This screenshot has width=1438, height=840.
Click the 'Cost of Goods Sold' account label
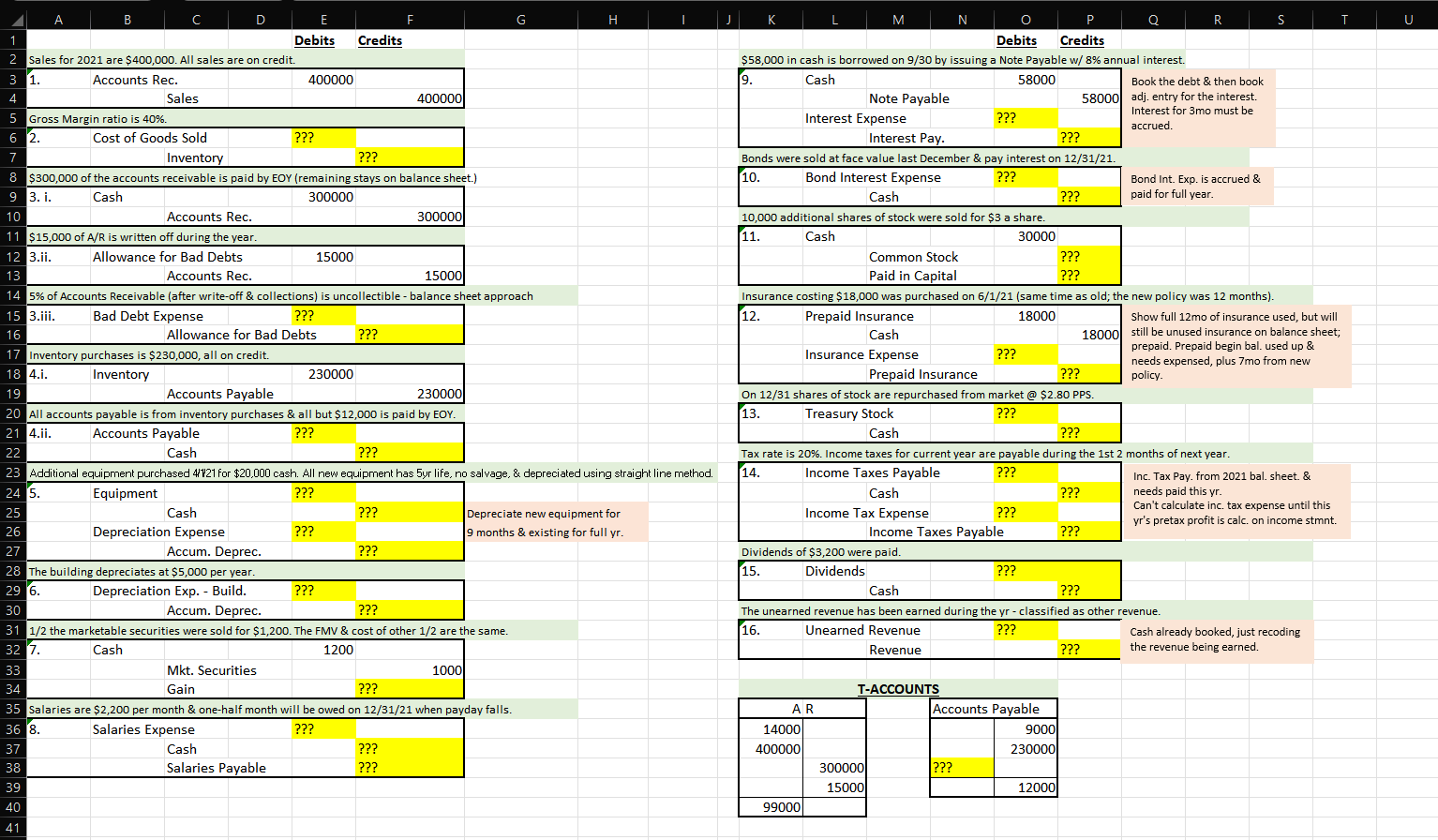tap(150, 138)
